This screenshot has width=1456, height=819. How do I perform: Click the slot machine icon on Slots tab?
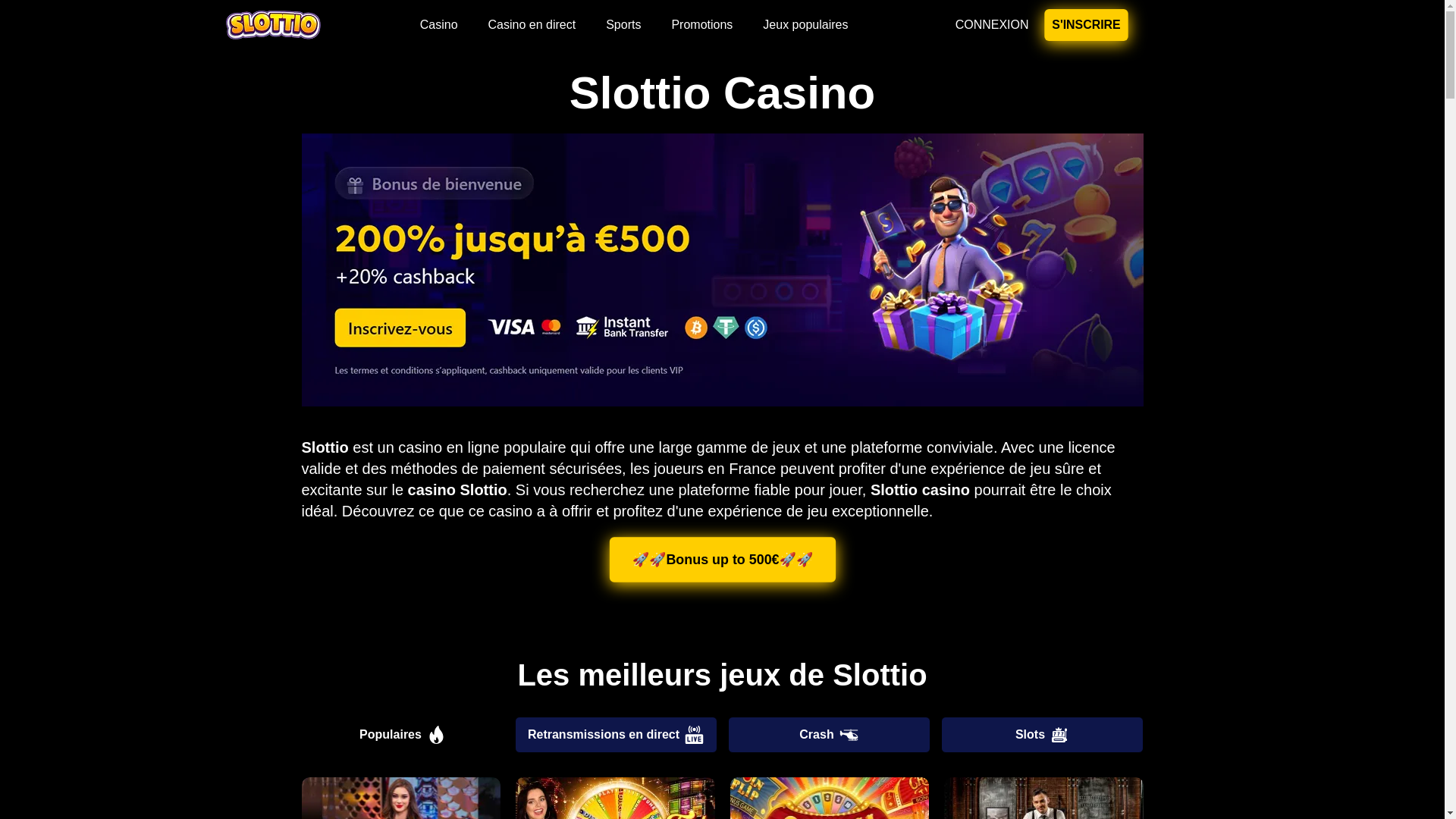point(1059,735)
